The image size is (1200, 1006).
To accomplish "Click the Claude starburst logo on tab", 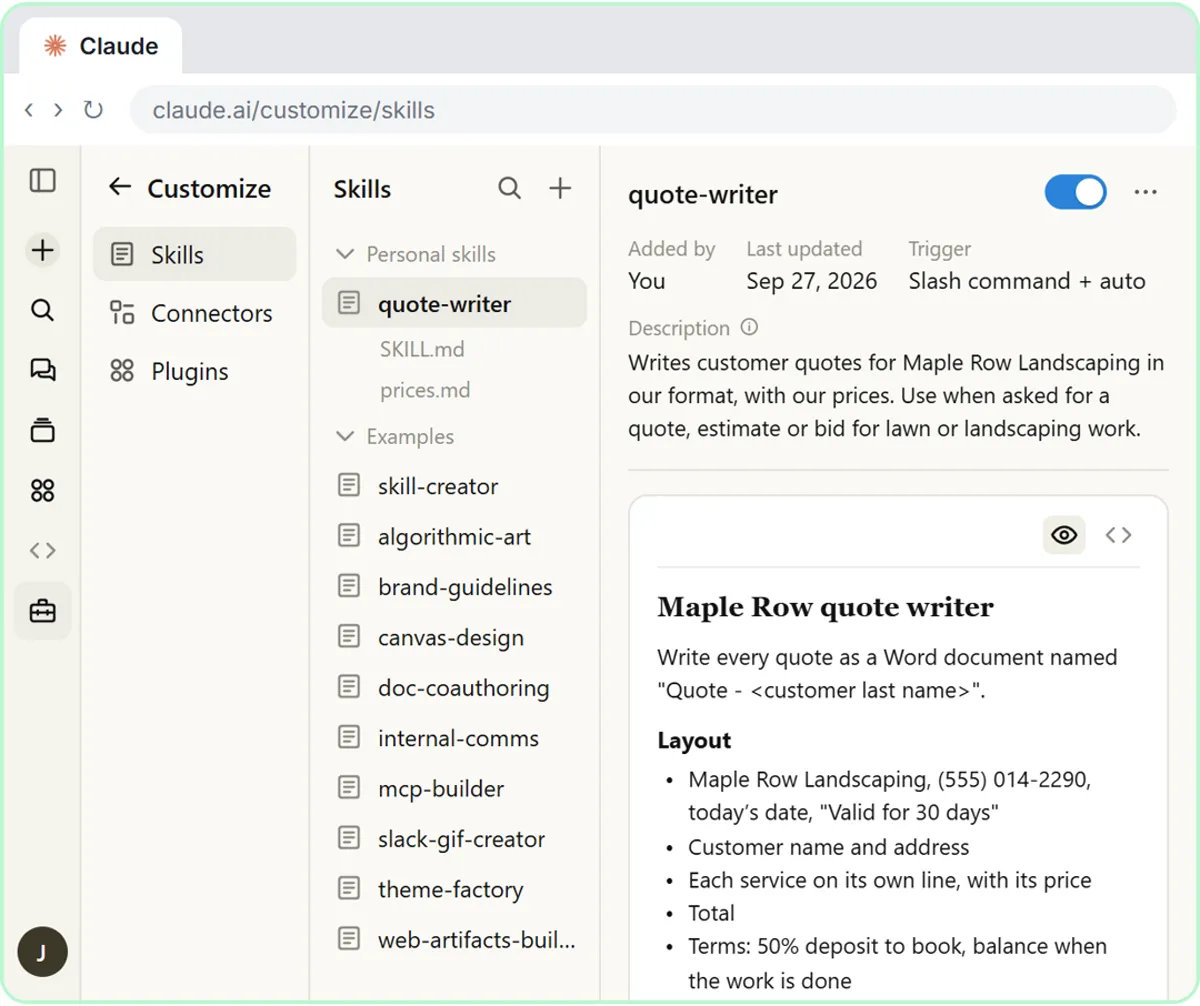I will point(56,46).
